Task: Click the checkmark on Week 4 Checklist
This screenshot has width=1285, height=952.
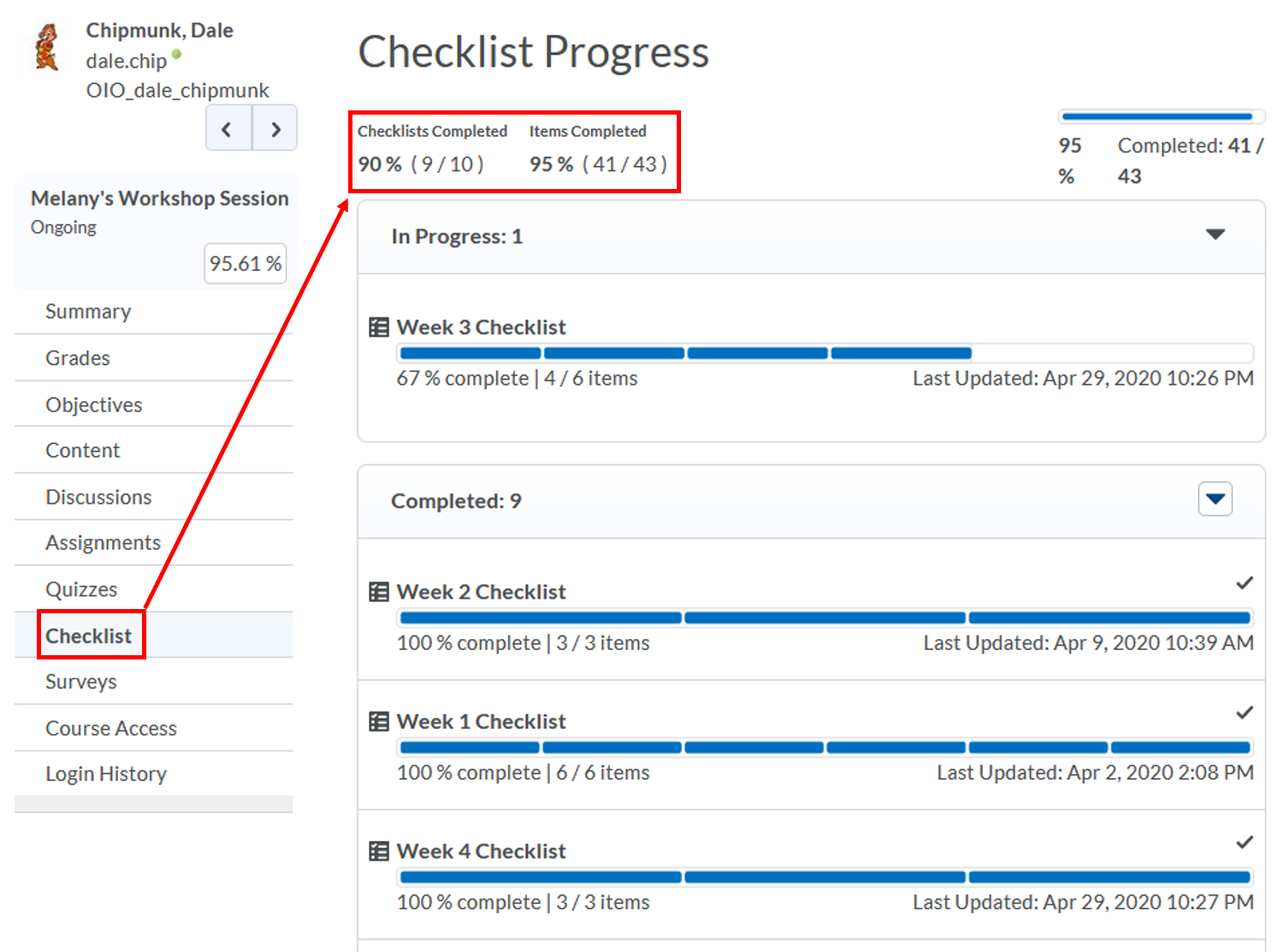Action: coord(1245,842)
